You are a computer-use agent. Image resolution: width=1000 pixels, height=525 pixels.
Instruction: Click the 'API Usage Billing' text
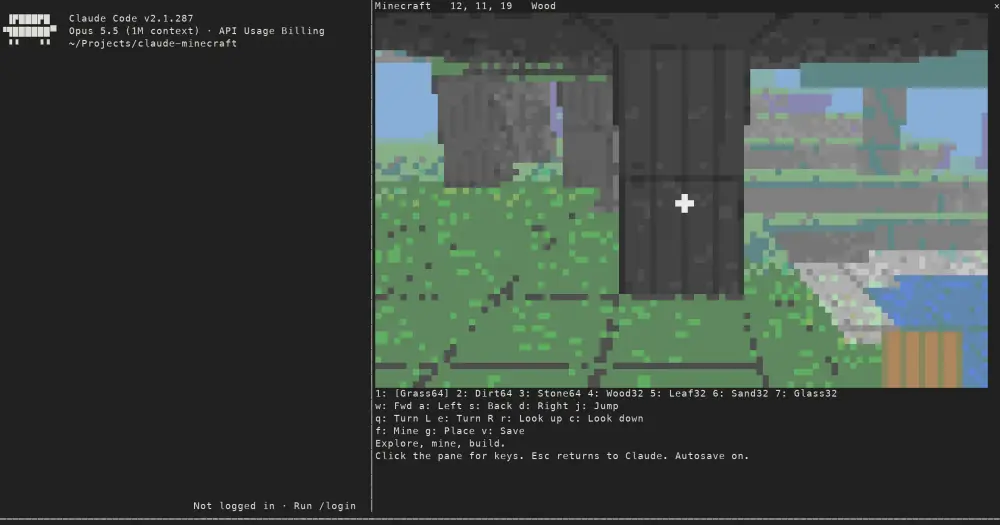[x=272, y=31]
